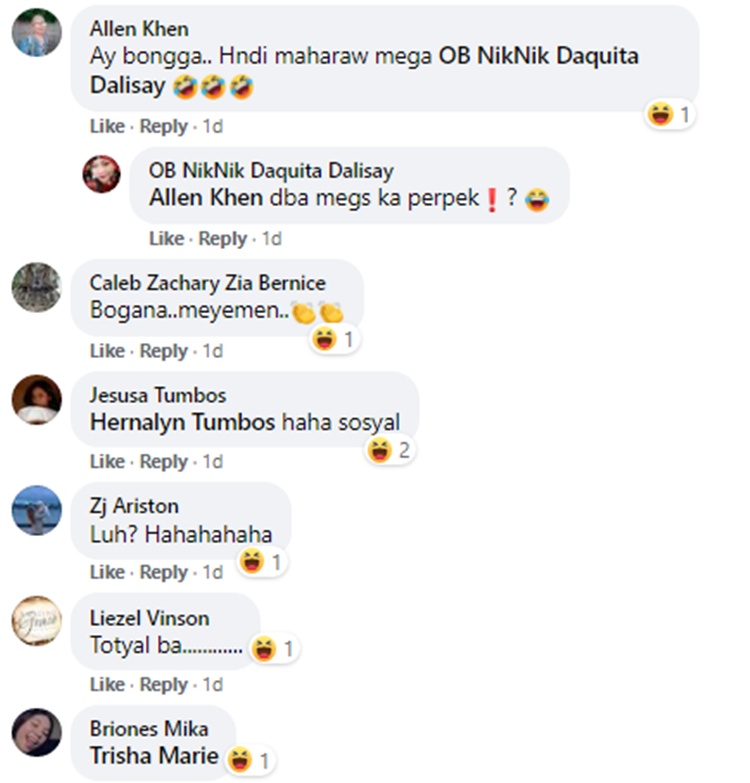Open Allen Khen's profile picture
Viewport: 750px width, 783px height.
[37, 32]
